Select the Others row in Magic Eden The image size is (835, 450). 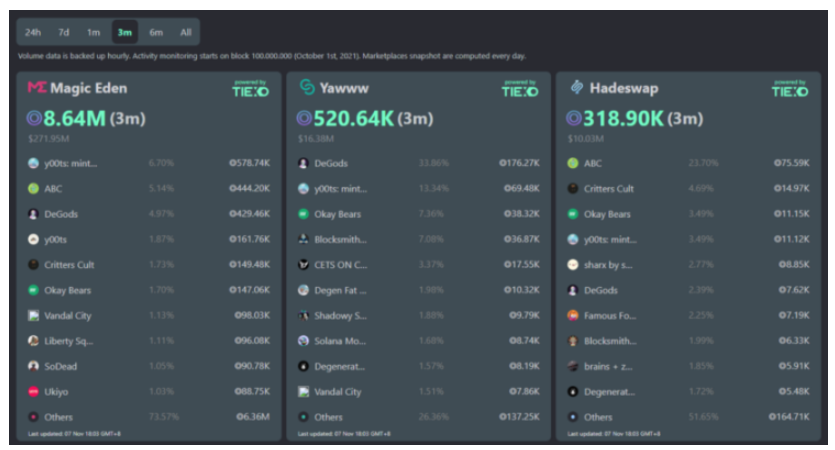coord(149,417)
